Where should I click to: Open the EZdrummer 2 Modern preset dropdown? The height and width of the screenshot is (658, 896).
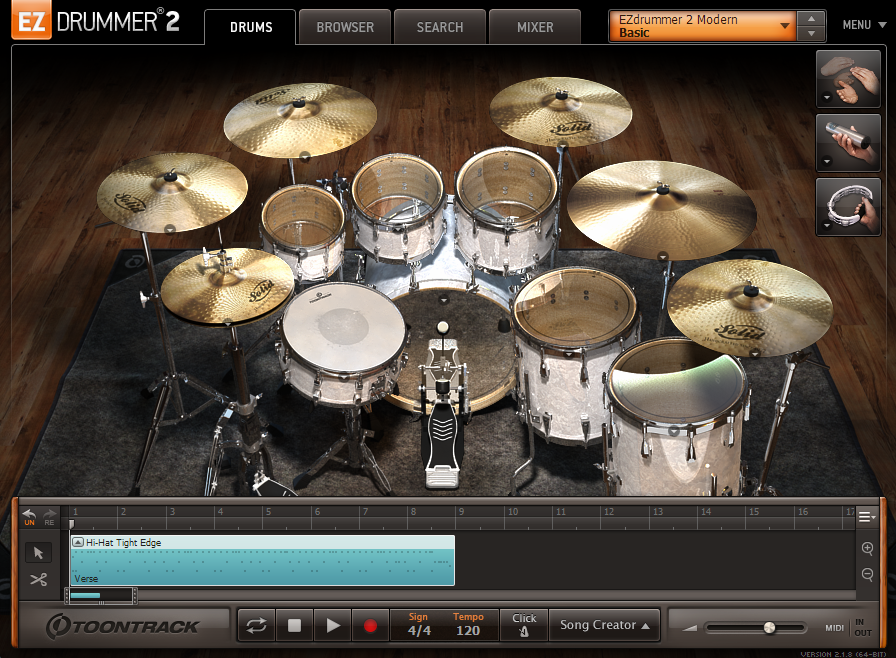click(703, 26)
